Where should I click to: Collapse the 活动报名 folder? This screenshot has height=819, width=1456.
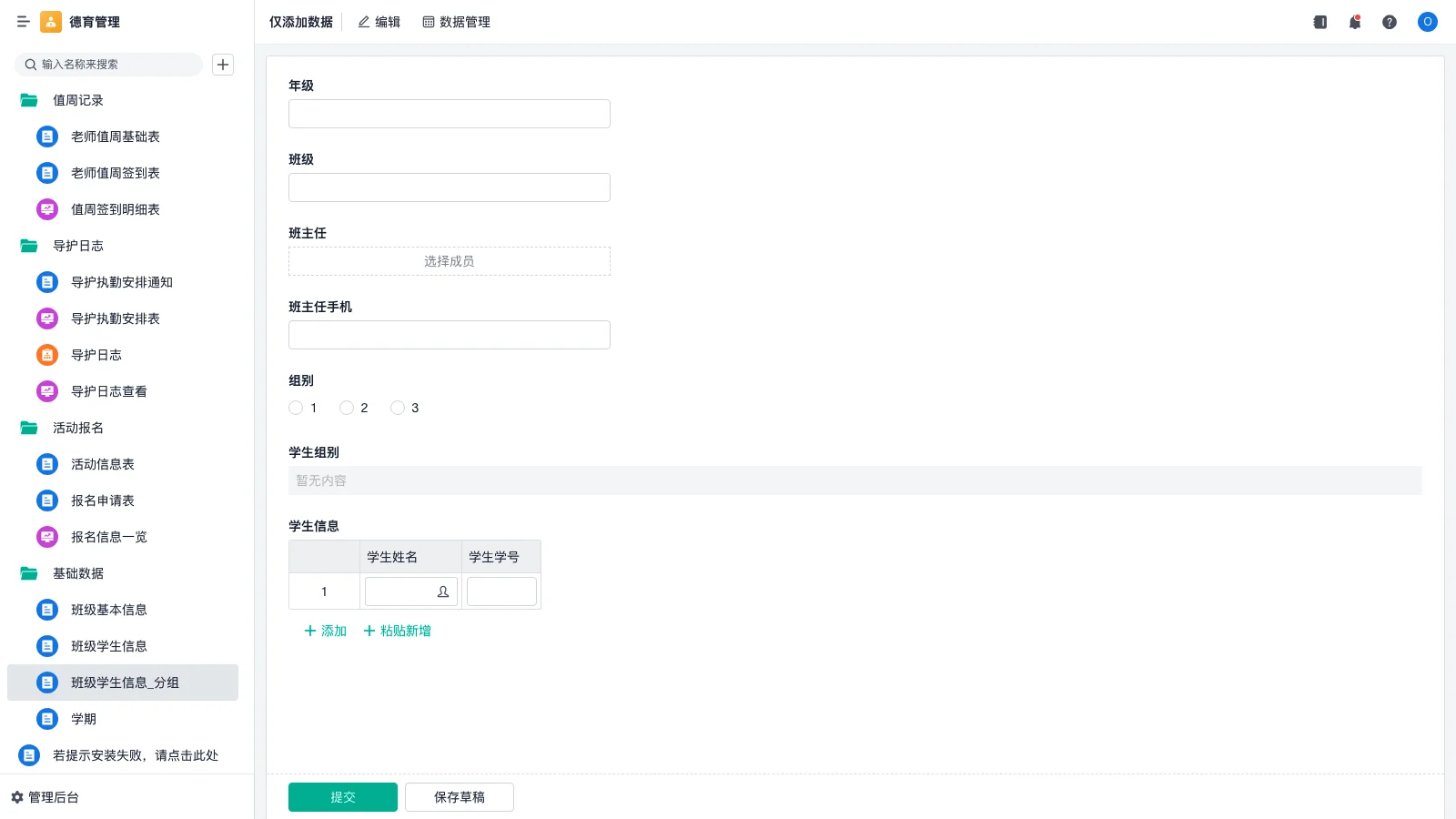[28, 428]
